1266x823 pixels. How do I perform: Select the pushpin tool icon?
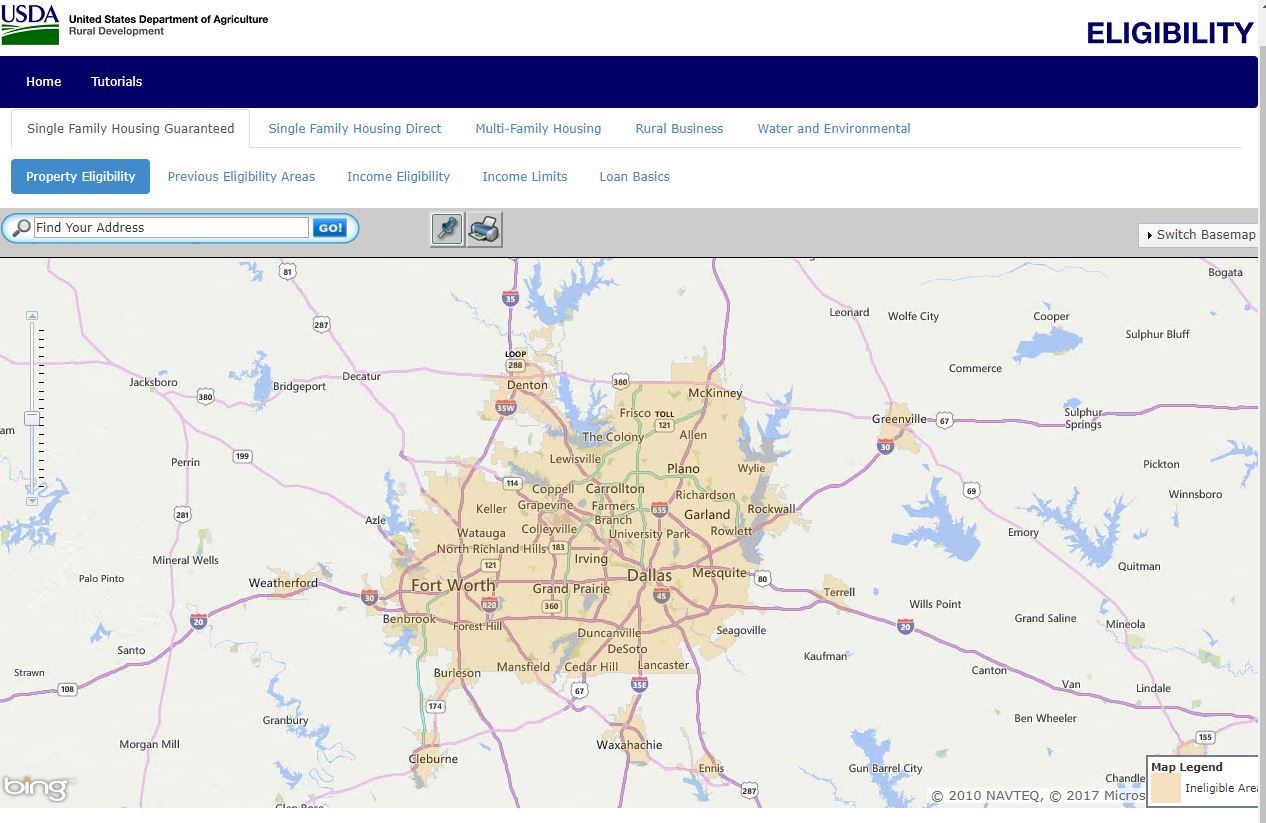(447, 229)
